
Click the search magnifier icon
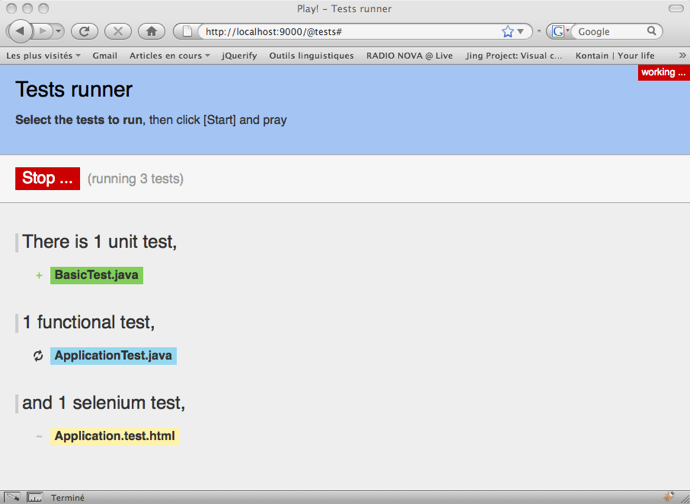pyautogui.click(x=652, y=31)
